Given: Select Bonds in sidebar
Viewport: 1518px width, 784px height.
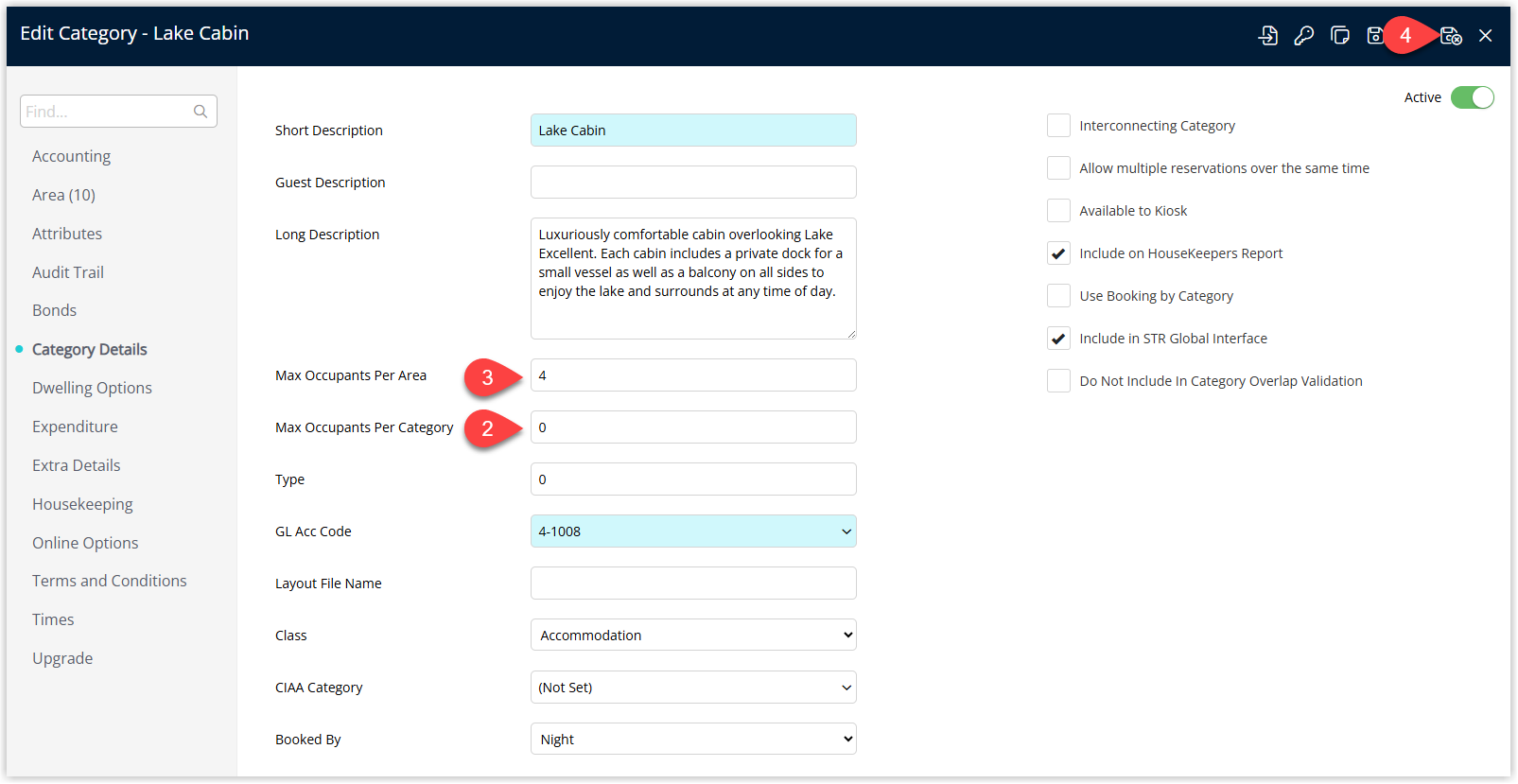Looking at the screenshot, I should (54, 310).
